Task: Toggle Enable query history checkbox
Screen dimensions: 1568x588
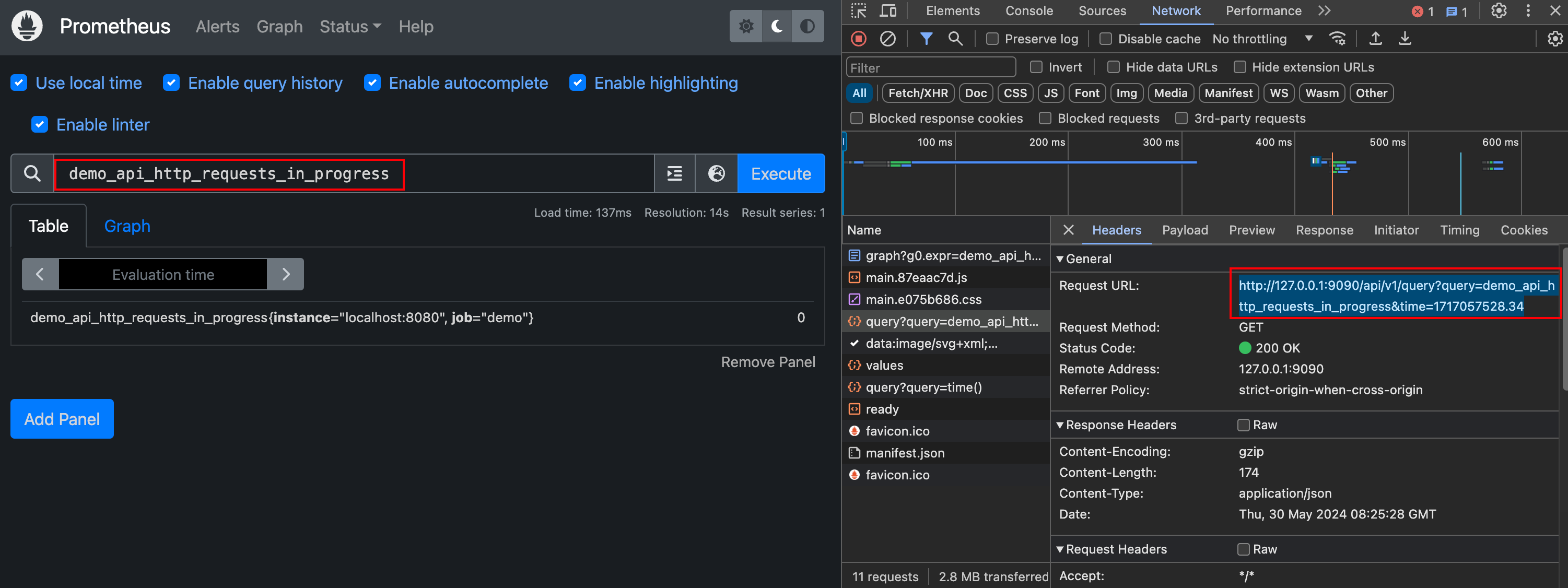Action: coord(171,83)
